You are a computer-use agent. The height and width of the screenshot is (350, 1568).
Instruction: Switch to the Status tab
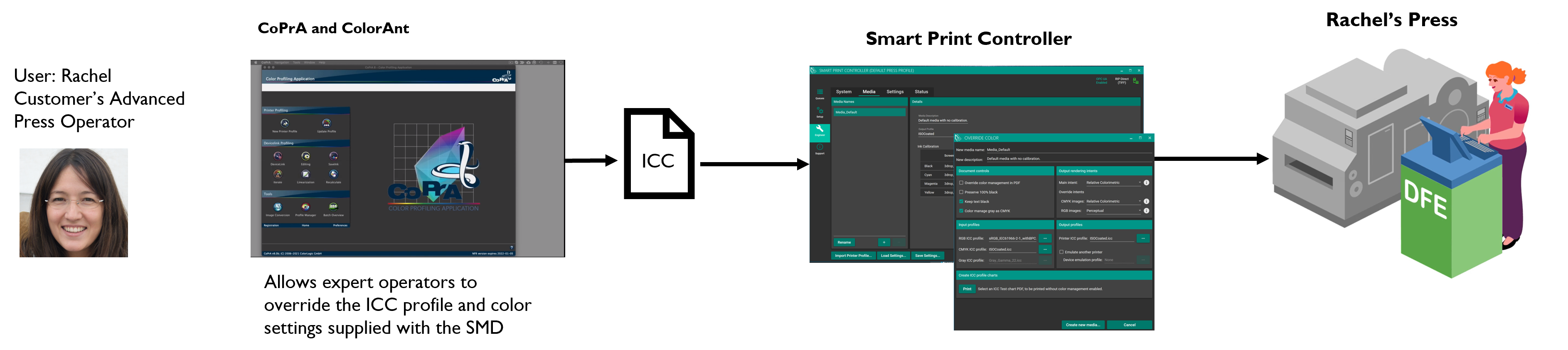[x=922, y=92]
